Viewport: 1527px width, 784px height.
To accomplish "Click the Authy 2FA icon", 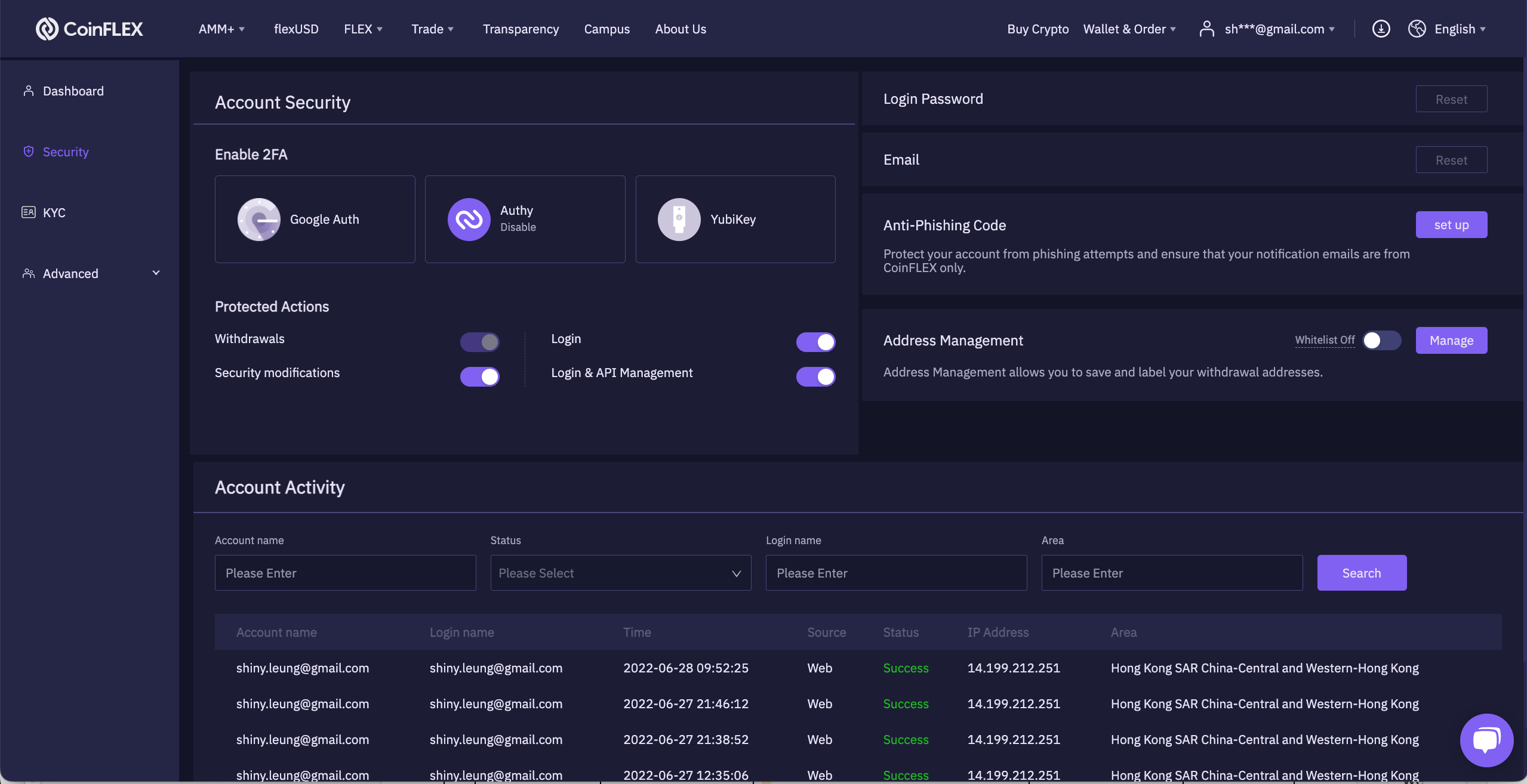I will [469, 220].
